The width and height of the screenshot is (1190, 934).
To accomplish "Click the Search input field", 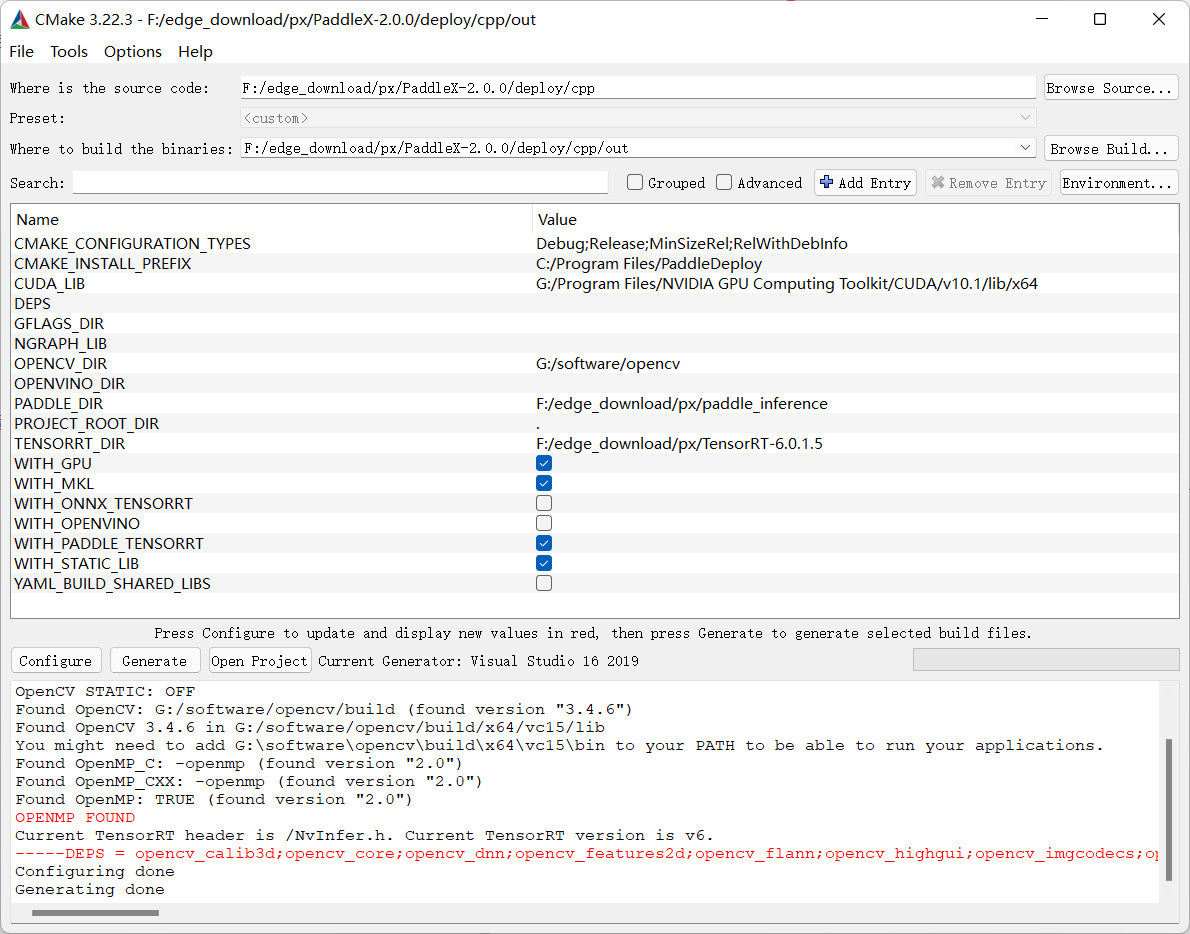I will [x=340, y=183].
